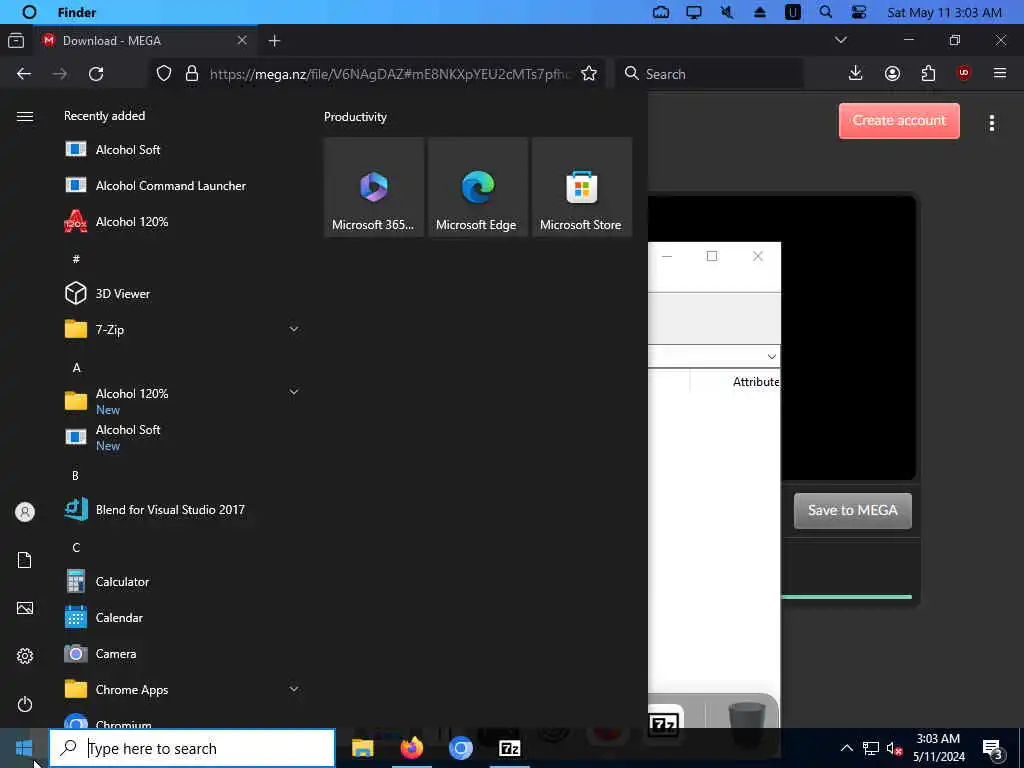The image size is (1024, 768).
Task: Open Firefox from the taskbar
Action: pos(411,748)
